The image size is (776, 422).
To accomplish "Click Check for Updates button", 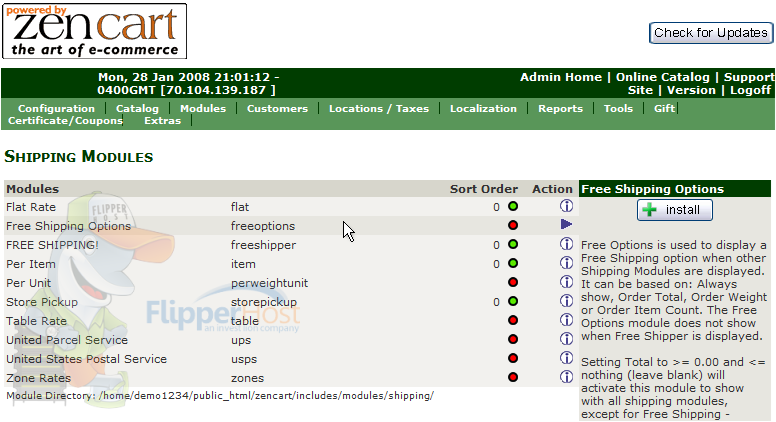I will [x=711, y=33].
